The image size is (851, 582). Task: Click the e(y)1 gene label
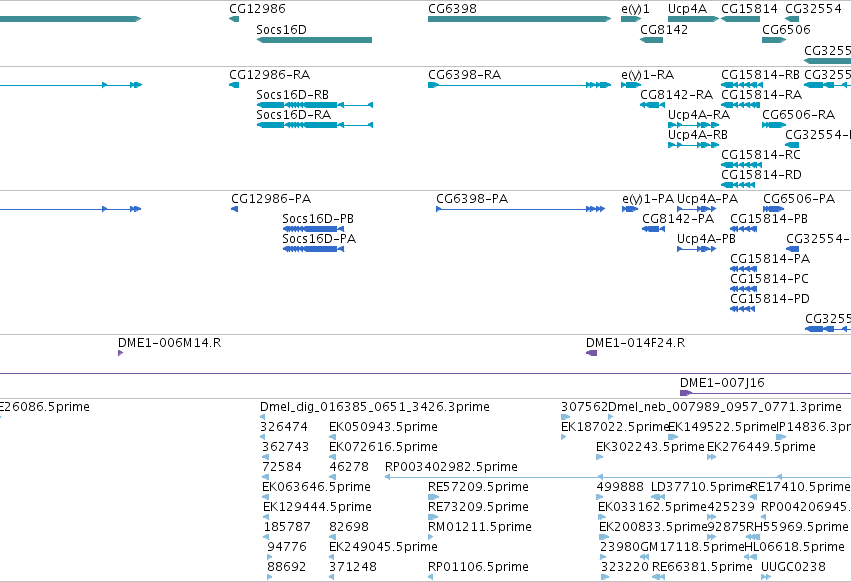pos(635,9)
